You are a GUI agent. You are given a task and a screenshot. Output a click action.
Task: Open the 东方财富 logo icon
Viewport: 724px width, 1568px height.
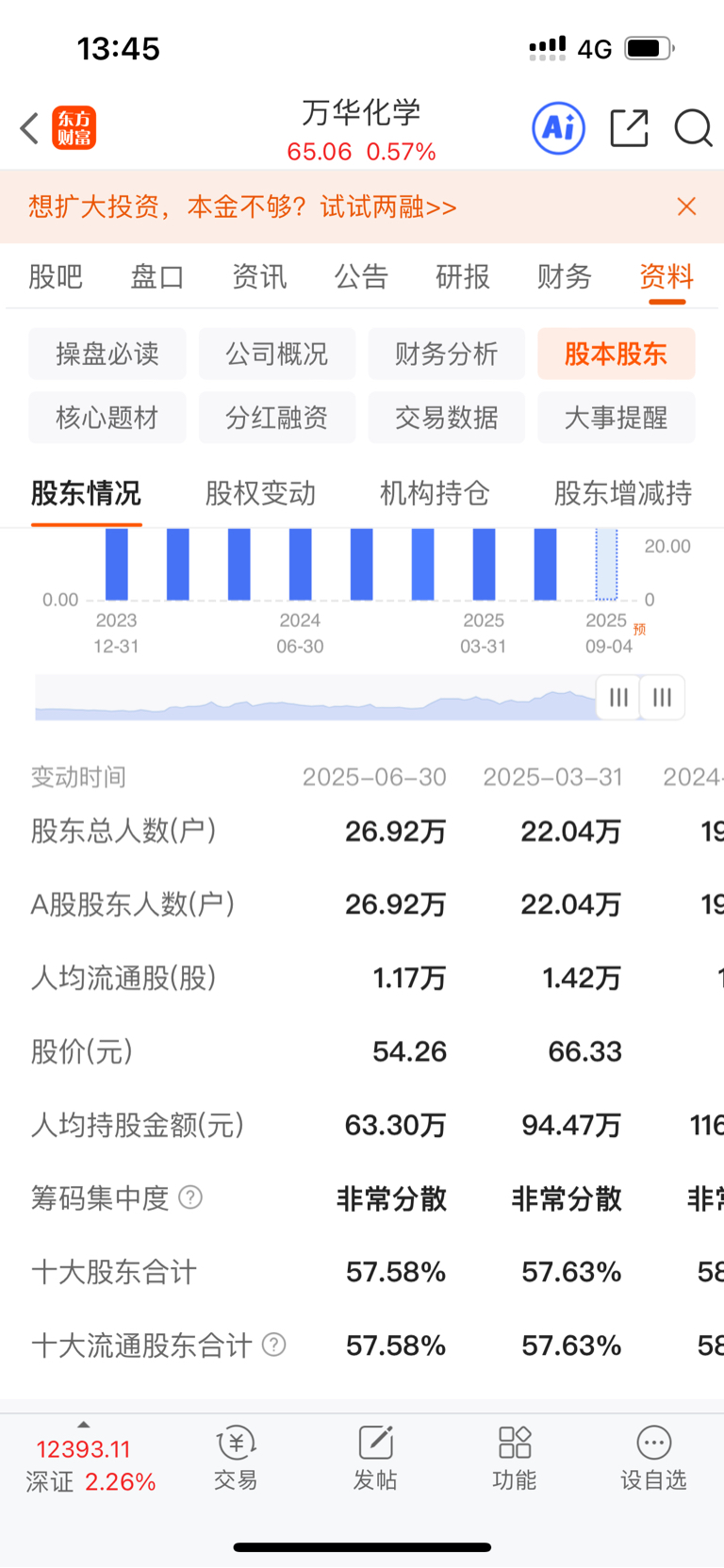[x=74, y=128]
